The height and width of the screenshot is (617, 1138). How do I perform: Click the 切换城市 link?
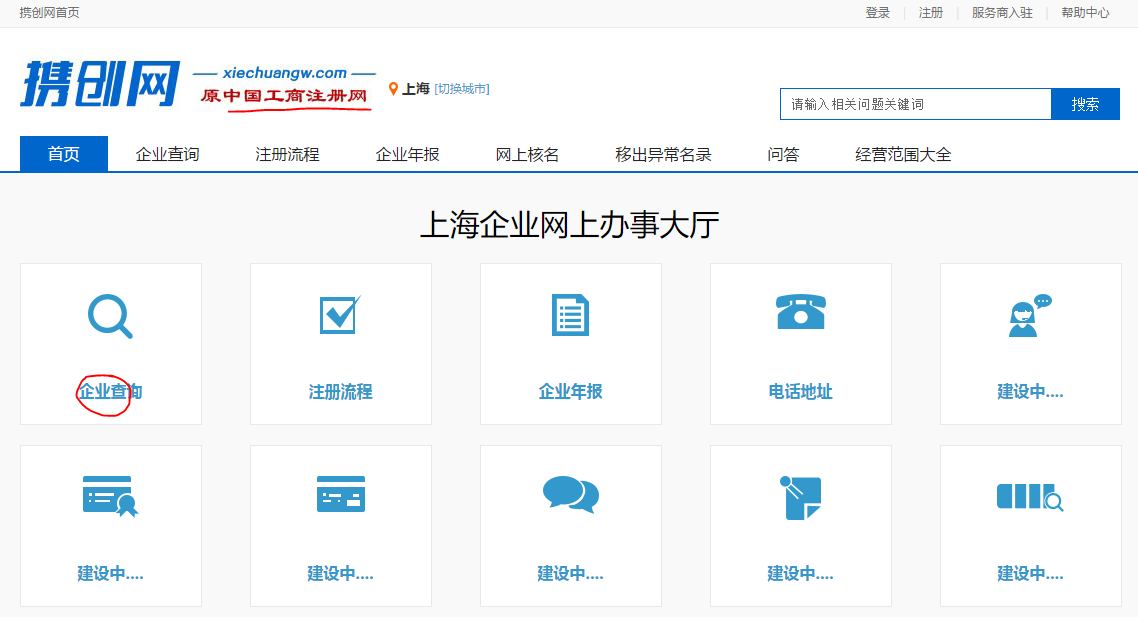pyautogui.click(x=462, y=89)
